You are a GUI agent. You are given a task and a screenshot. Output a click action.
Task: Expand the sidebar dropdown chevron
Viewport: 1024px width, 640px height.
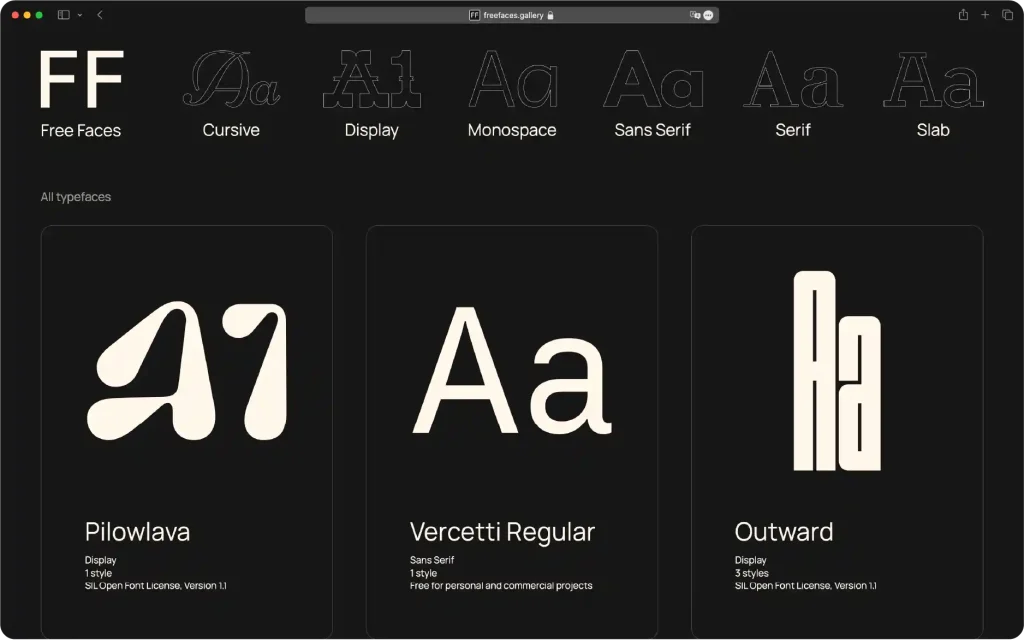[80, 15]
